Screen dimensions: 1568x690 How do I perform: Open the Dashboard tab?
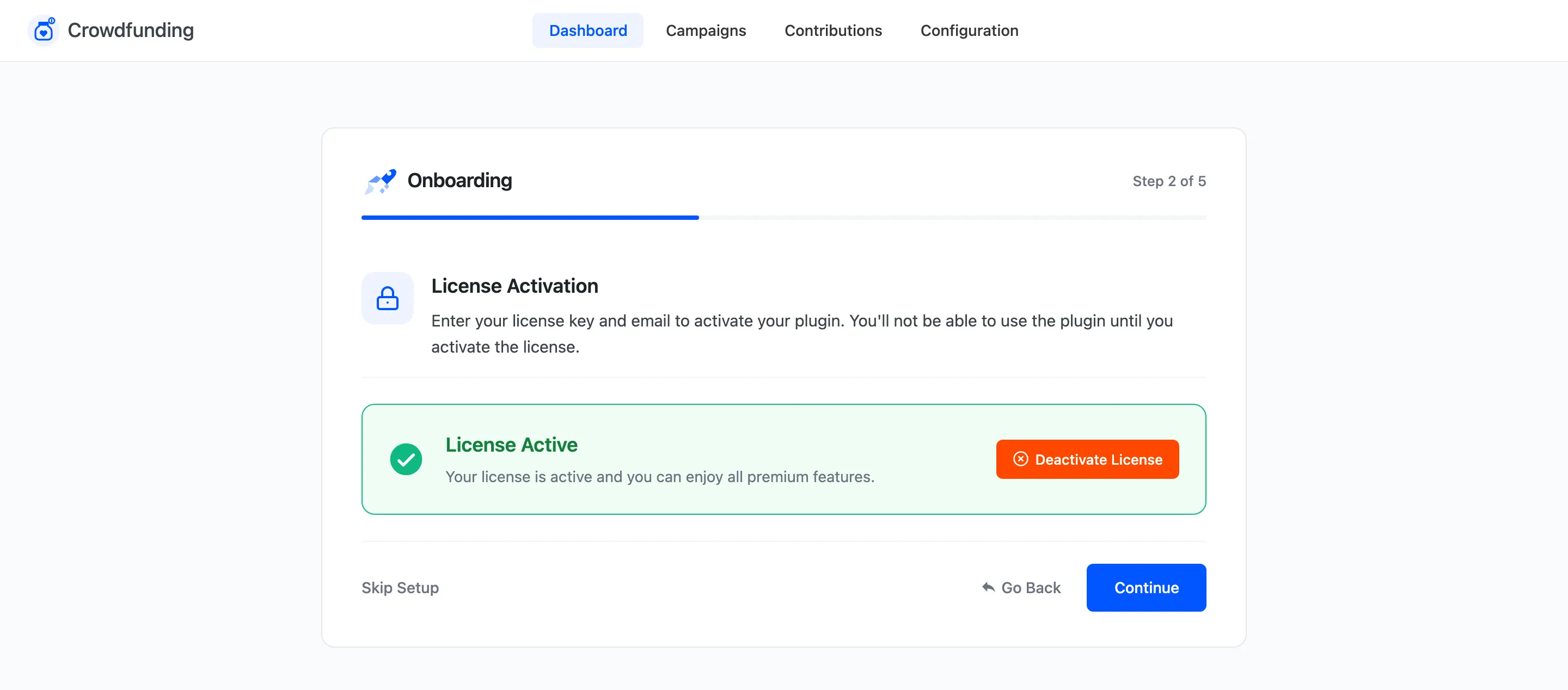(x=587, y=30)
